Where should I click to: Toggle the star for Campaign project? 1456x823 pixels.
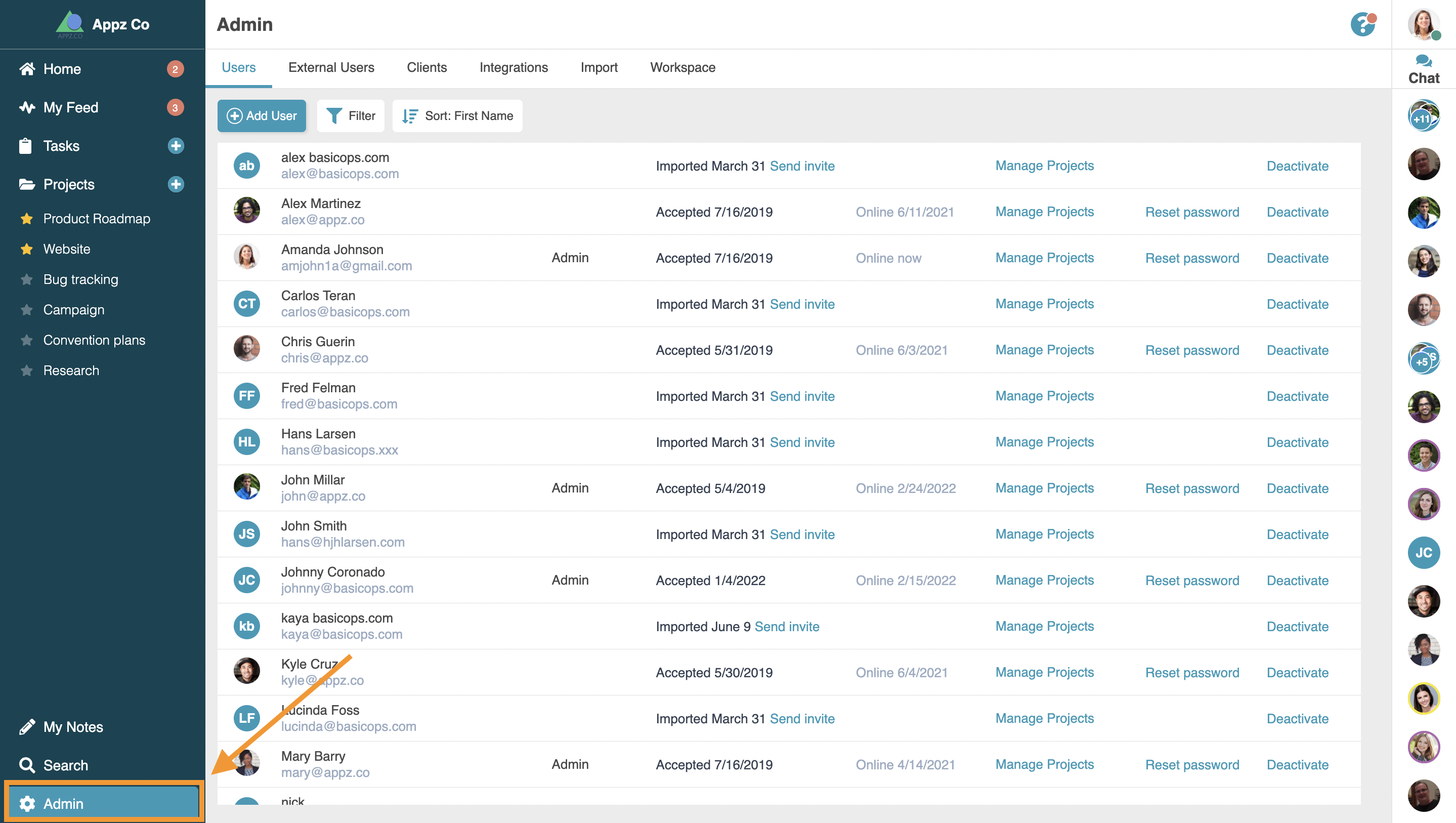(27, 310)
